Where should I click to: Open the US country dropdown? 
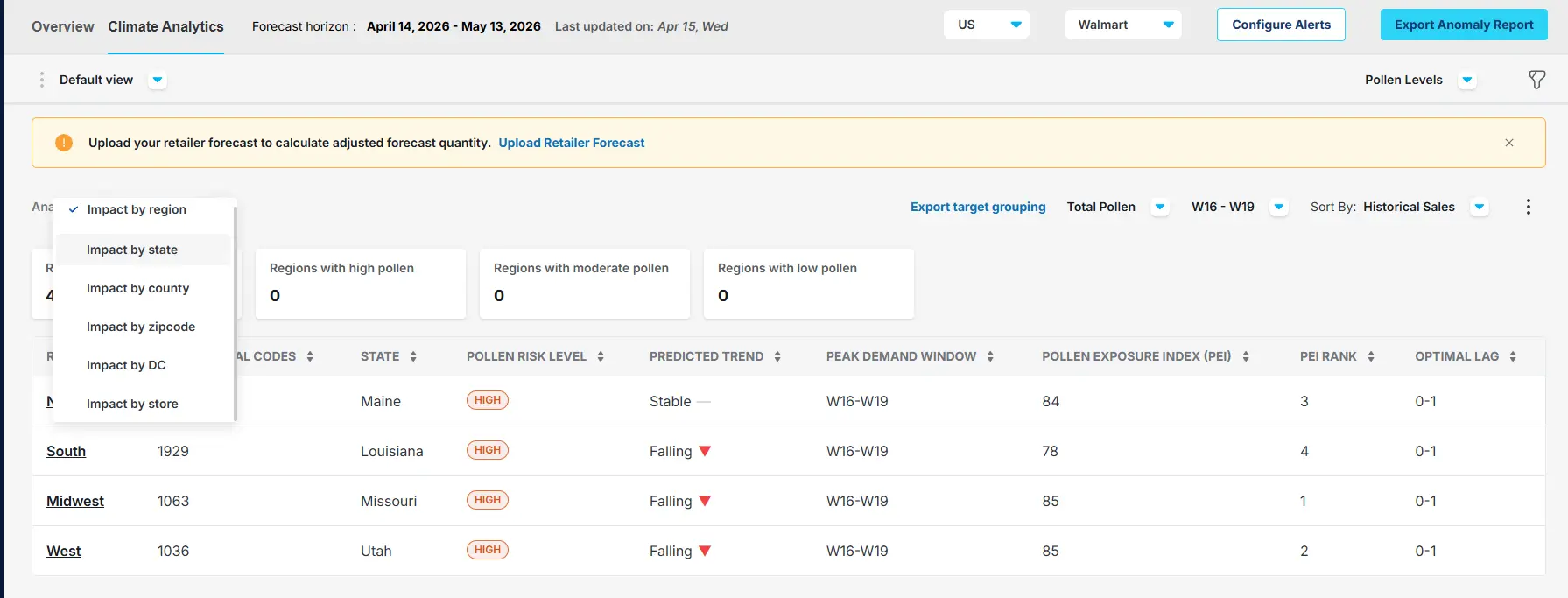[987, 25]
